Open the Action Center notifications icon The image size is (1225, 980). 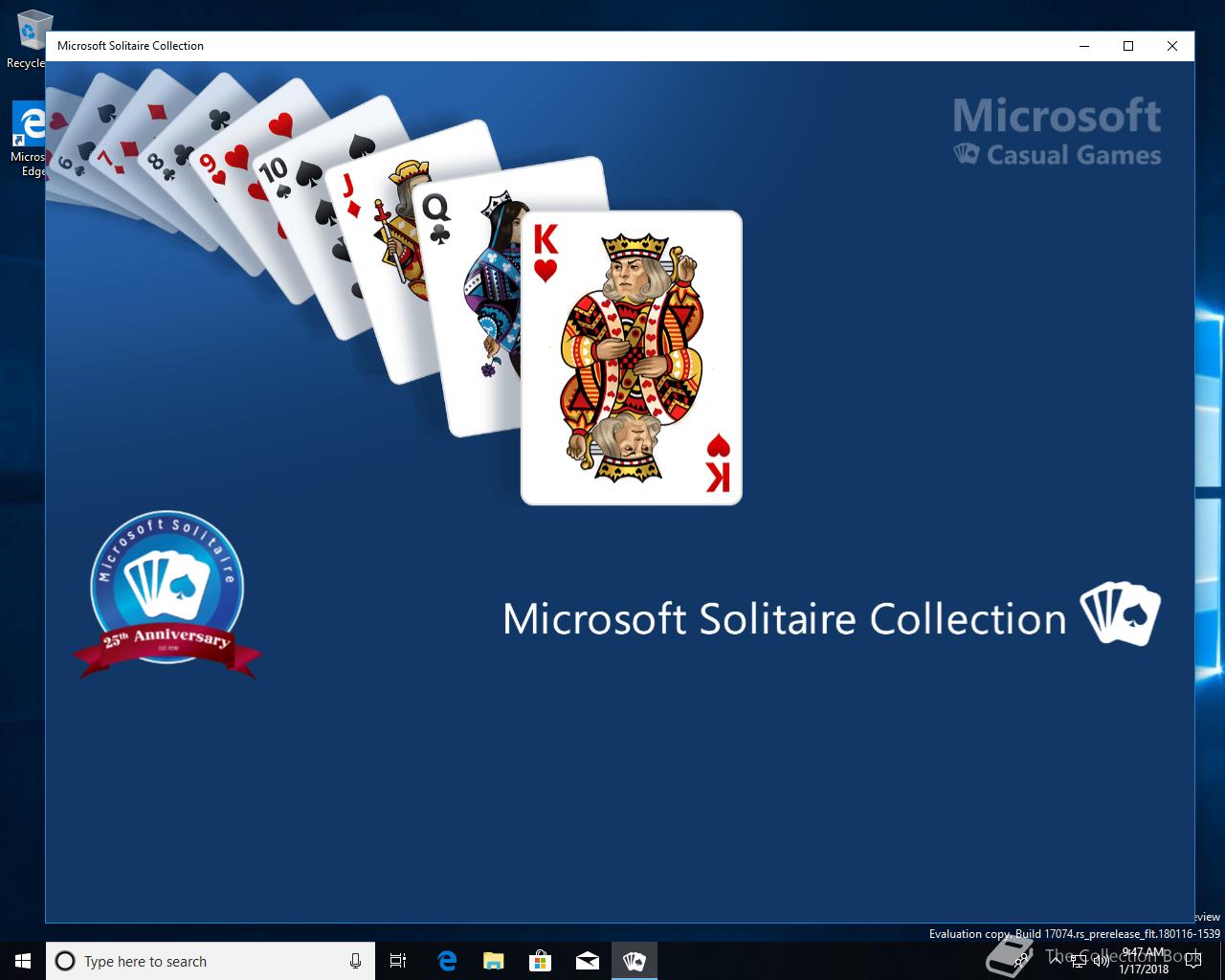point(1192,961)
